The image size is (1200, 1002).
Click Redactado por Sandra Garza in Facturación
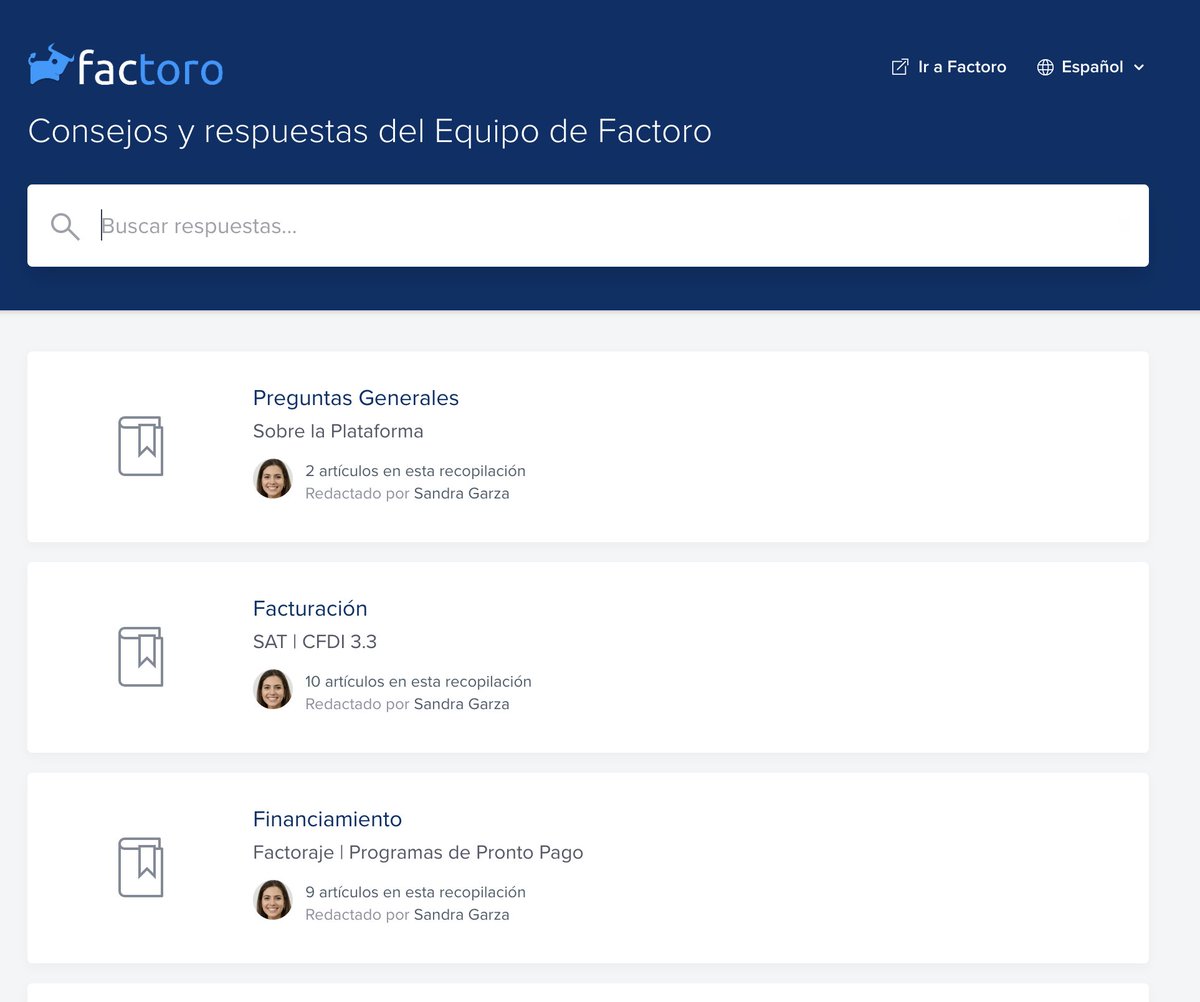[x=407, y=705]
